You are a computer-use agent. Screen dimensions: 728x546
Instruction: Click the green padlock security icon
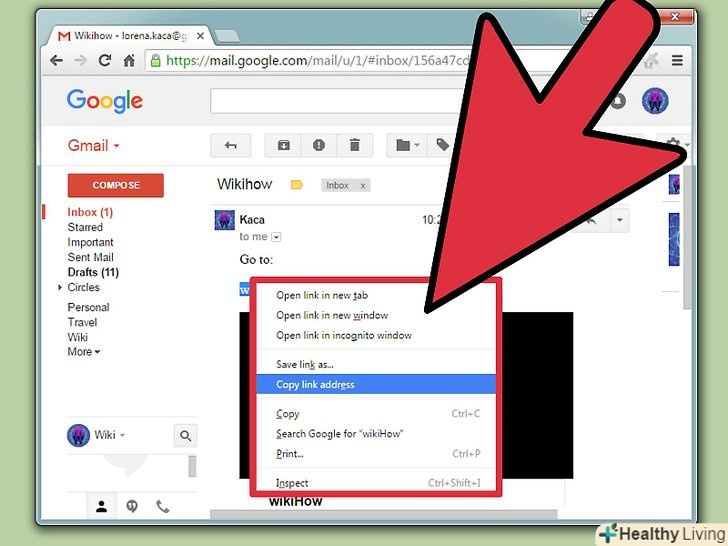[x=156, y=60]
